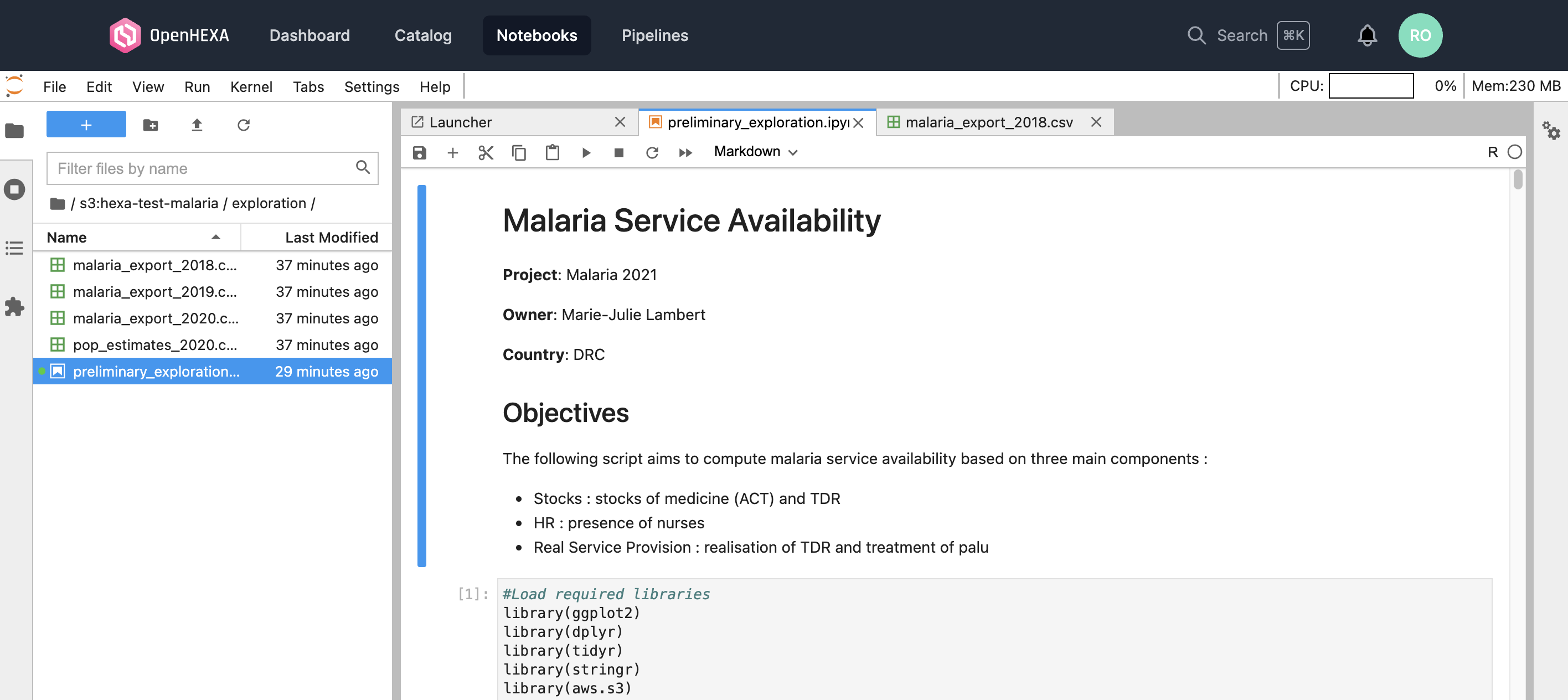The width and height of the screenshot is (1568, 700).
Task: Cut the selected cell with the scissors icon
Action: (x=485, y=152)
